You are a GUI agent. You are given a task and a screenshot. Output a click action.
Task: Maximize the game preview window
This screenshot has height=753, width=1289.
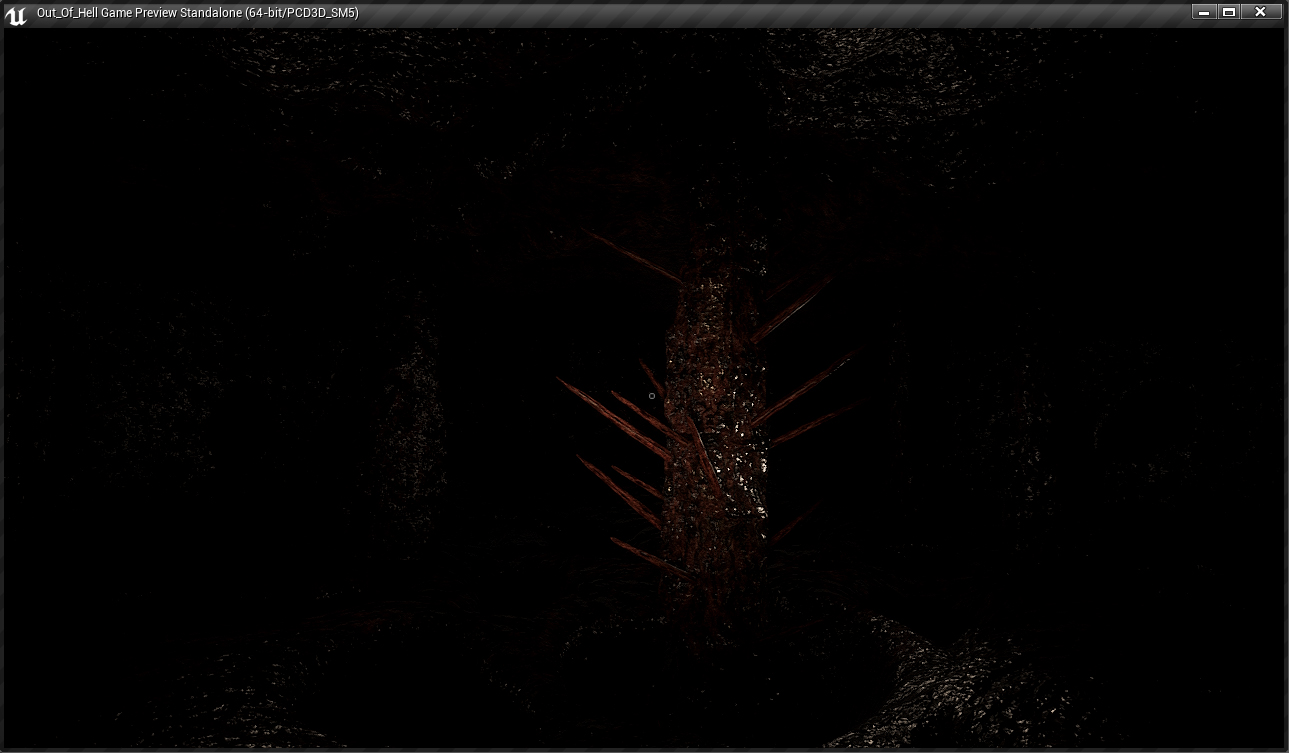(1229, 12)
